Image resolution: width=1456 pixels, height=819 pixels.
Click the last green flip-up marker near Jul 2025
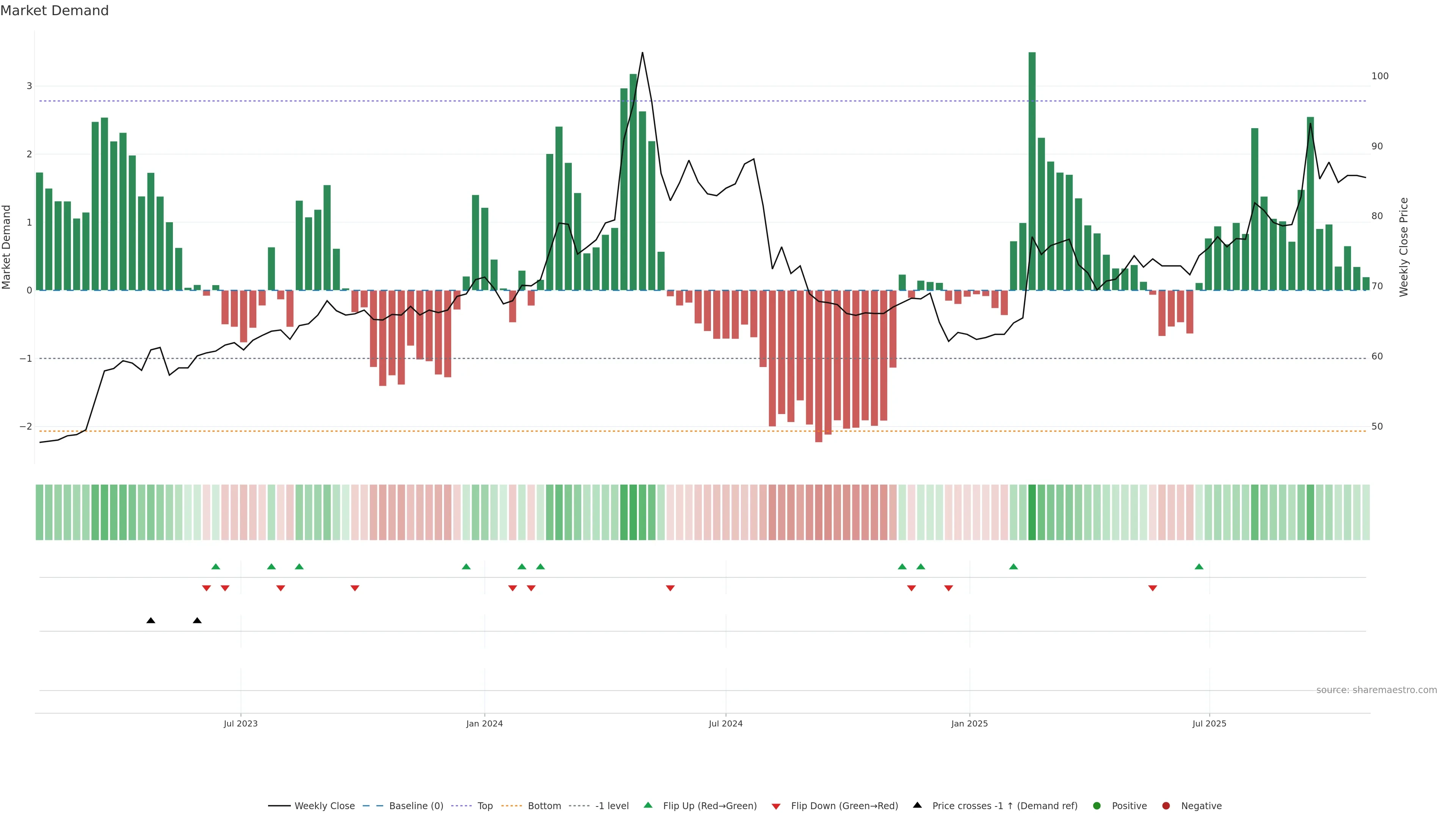coord(1199,567)
